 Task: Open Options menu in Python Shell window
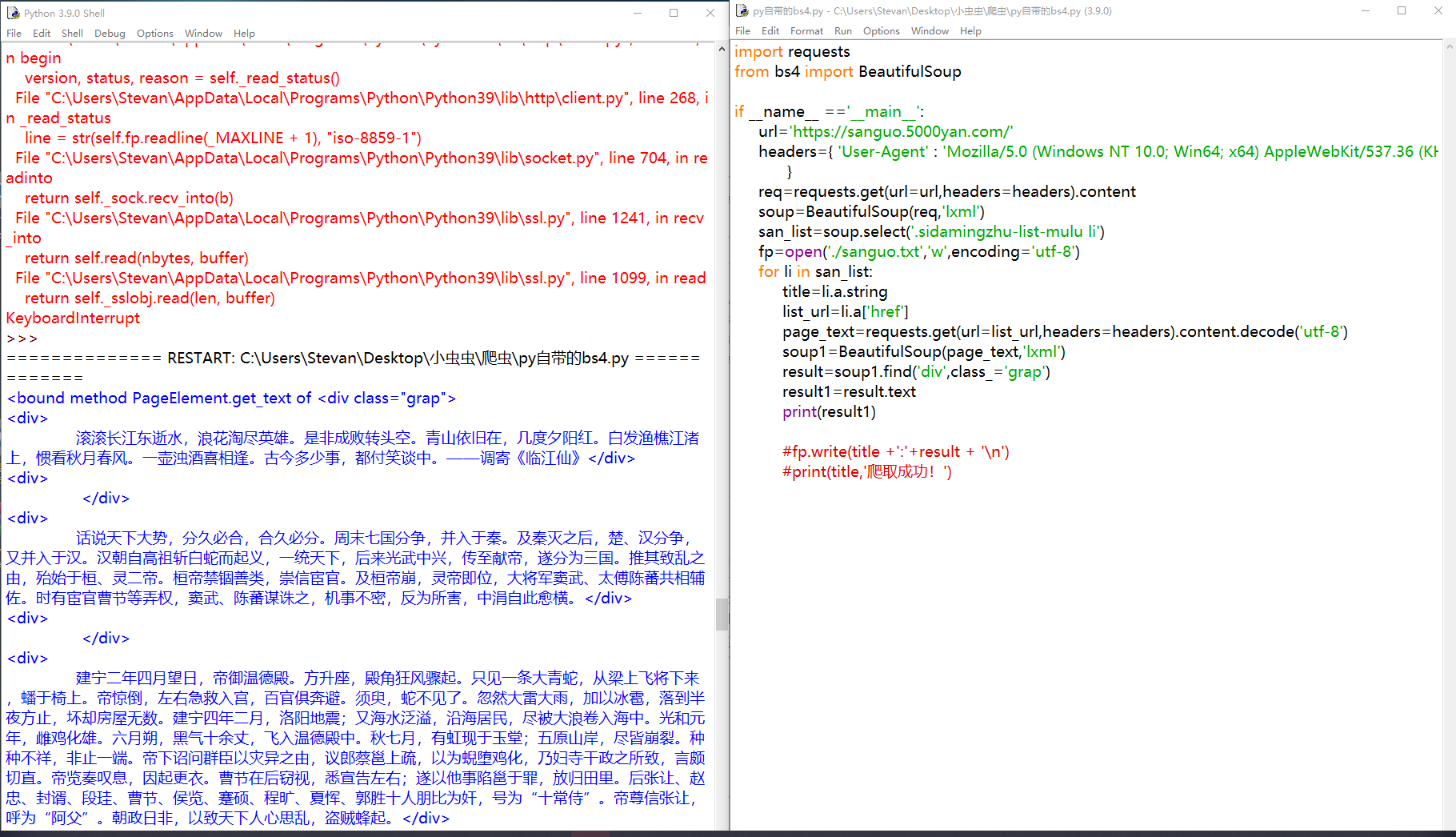click(154, 34)
